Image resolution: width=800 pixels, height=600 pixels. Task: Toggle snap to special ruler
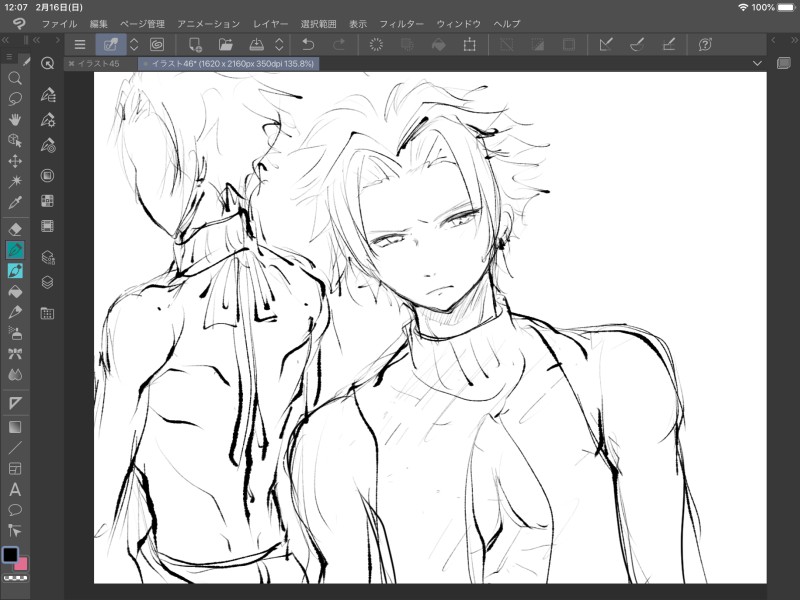(x=637, y=44)
